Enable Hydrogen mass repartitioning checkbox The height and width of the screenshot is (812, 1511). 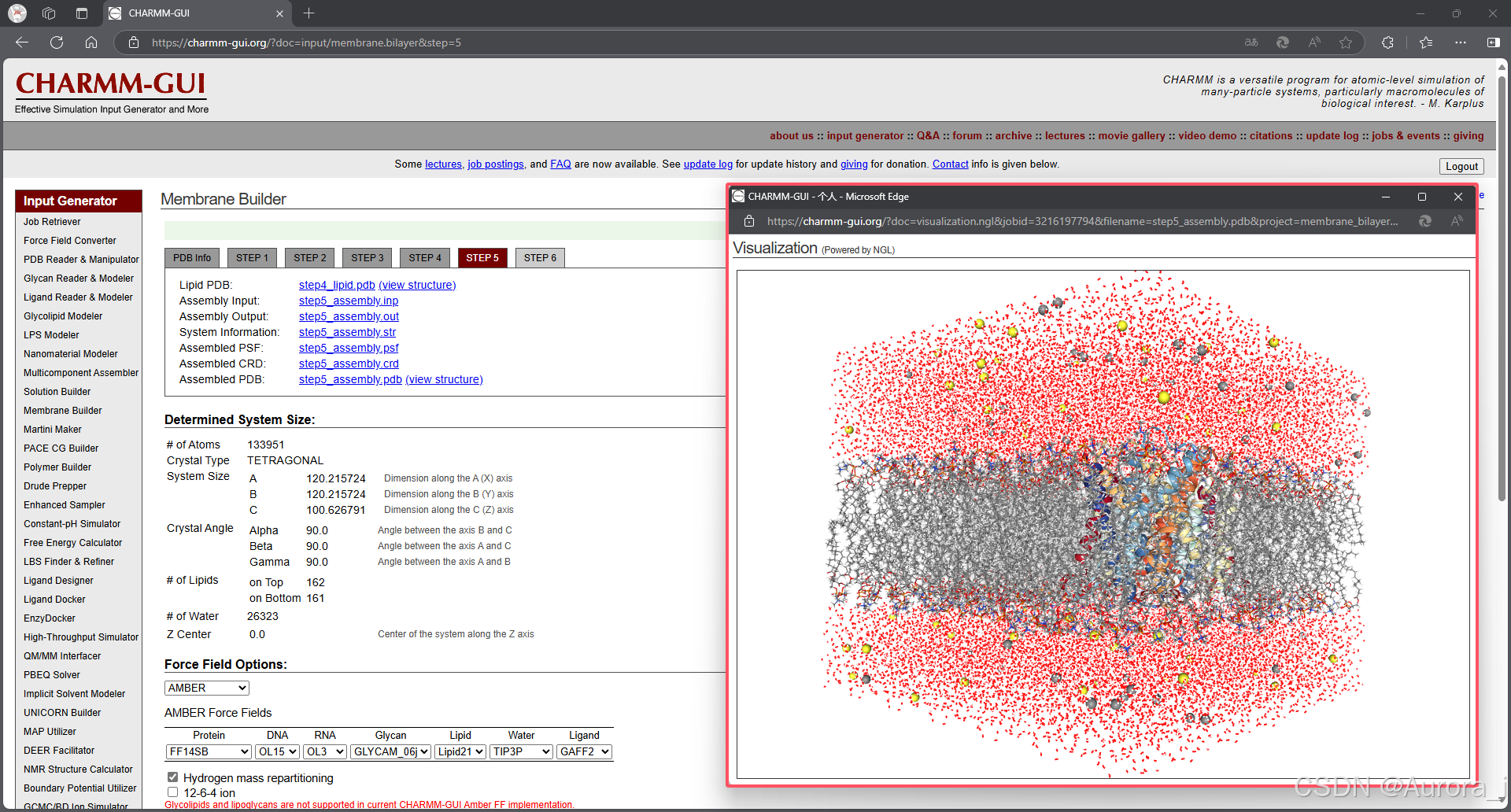pos(172,777)
